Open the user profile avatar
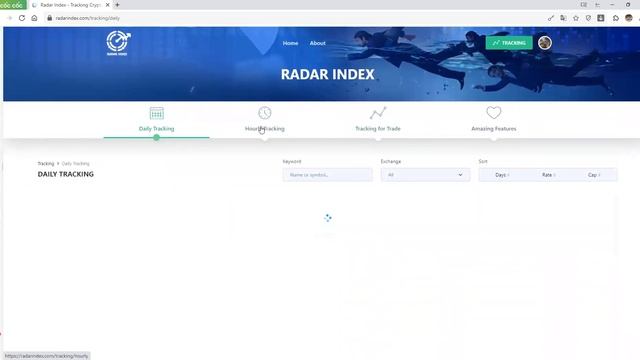This screenshot has width=640, height=360. 544,42
